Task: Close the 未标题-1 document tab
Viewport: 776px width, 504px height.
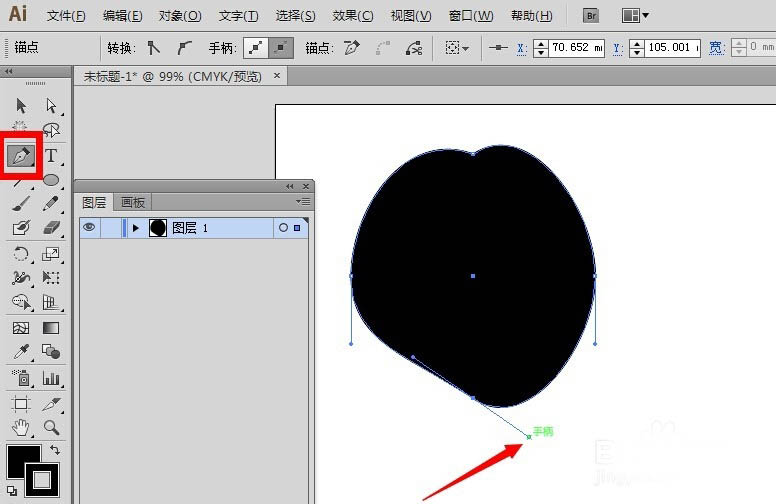Action: pos(277,76)
